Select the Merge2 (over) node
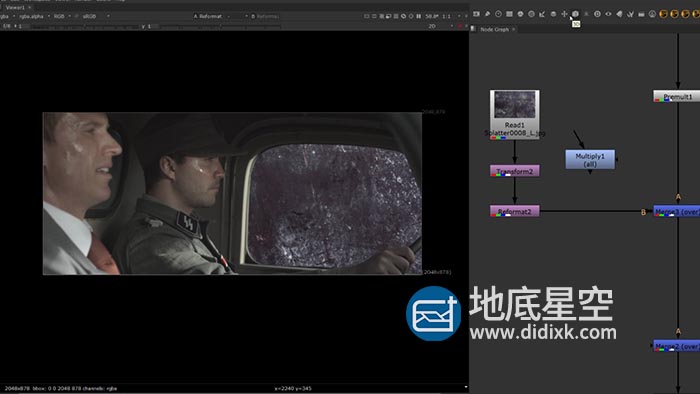This screenshot has width=700, height=394. (x=677, y=346)
